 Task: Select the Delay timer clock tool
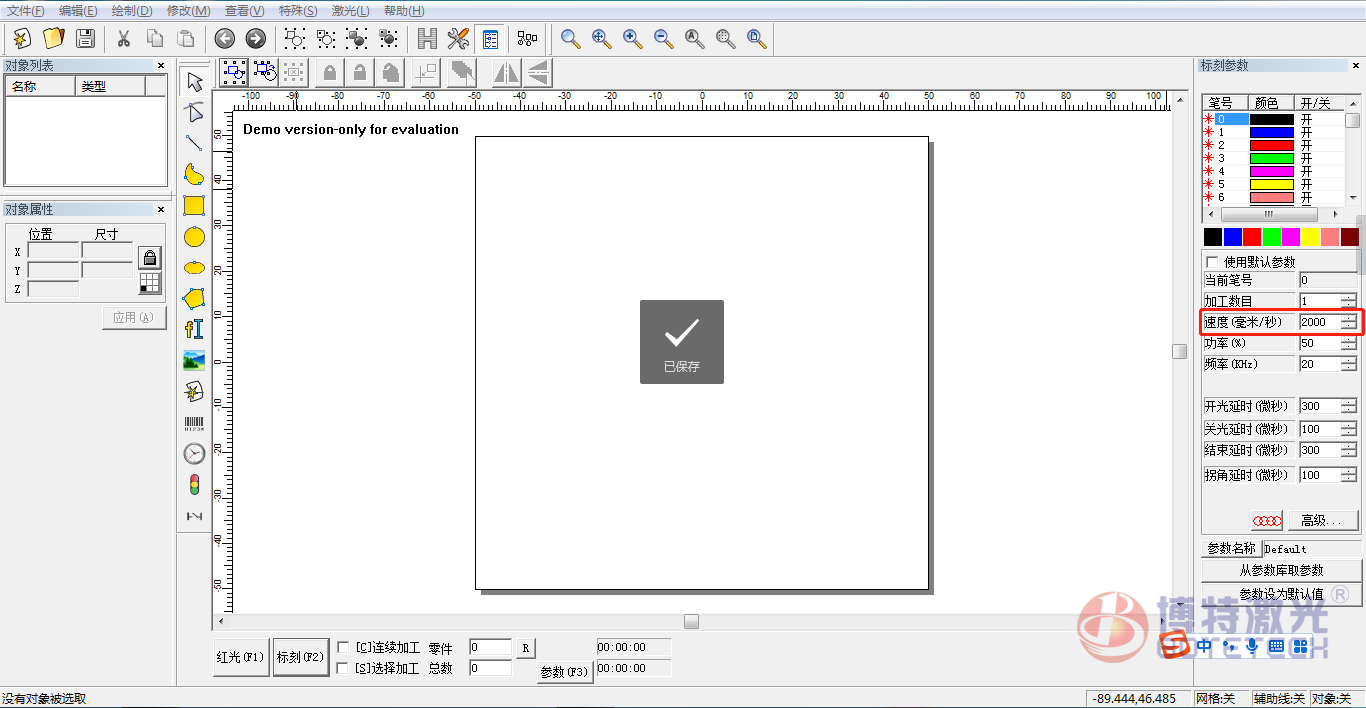[x=194, y=454]
